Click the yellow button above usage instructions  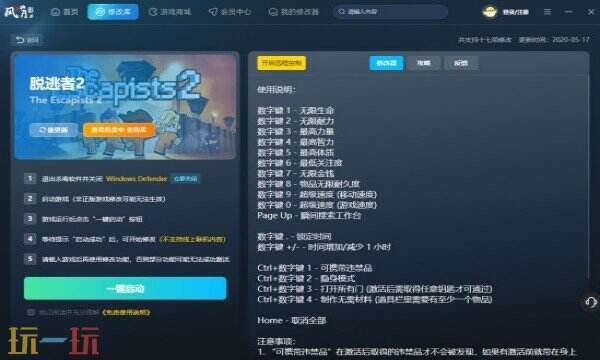[x=281, y=63]
